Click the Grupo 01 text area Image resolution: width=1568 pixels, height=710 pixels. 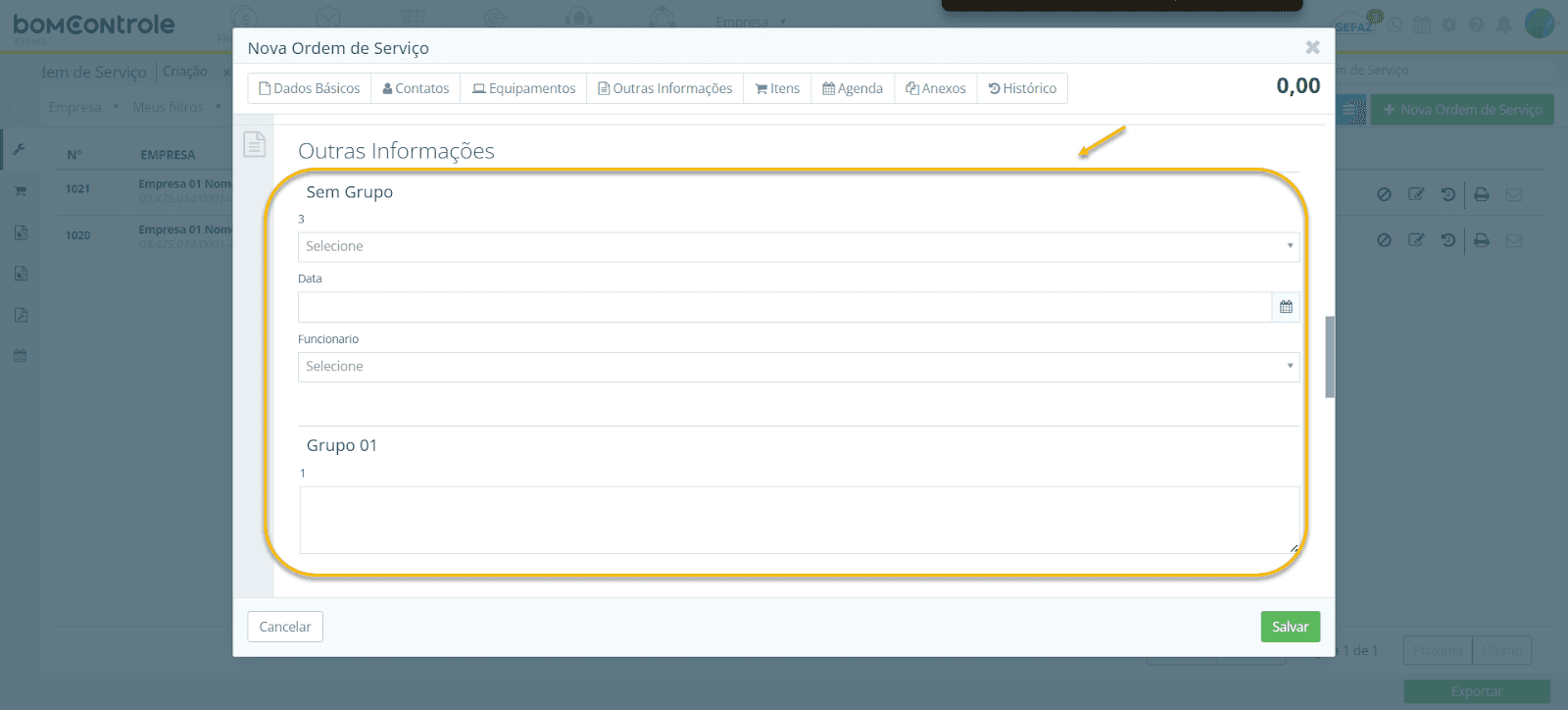[800, 520]
